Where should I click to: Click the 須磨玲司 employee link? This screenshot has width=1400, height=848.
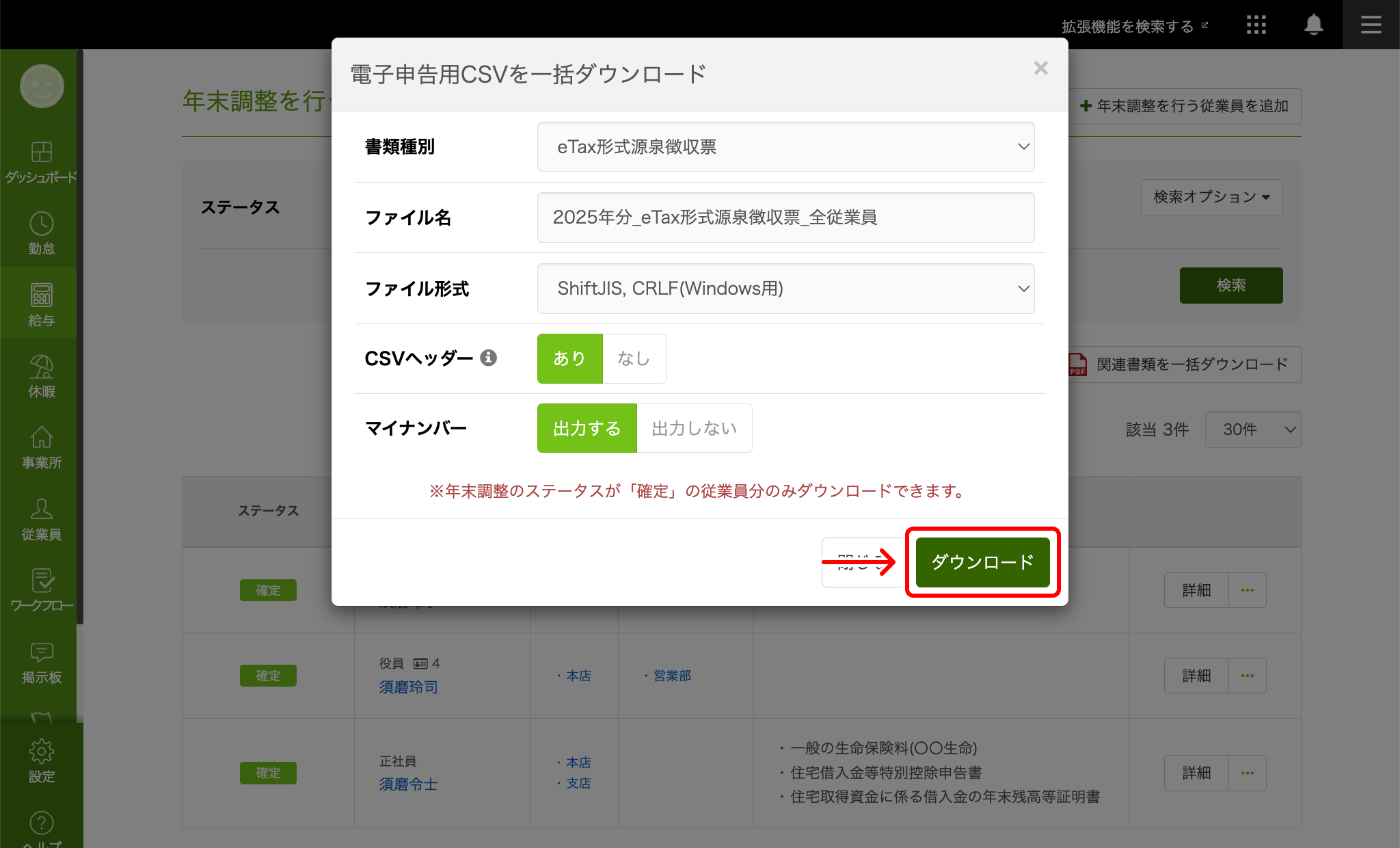tap(408, 687)
